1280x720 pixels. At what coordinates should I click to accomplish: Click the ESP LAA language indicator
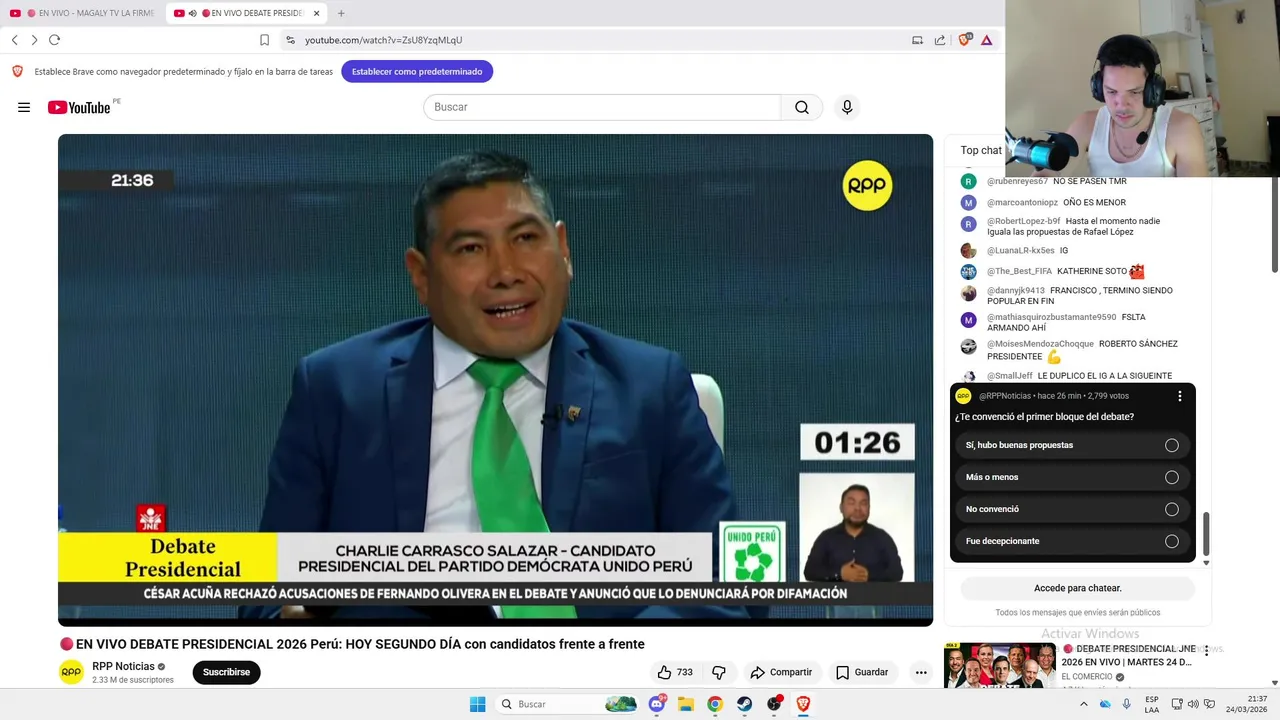[x=1152, y=704]
